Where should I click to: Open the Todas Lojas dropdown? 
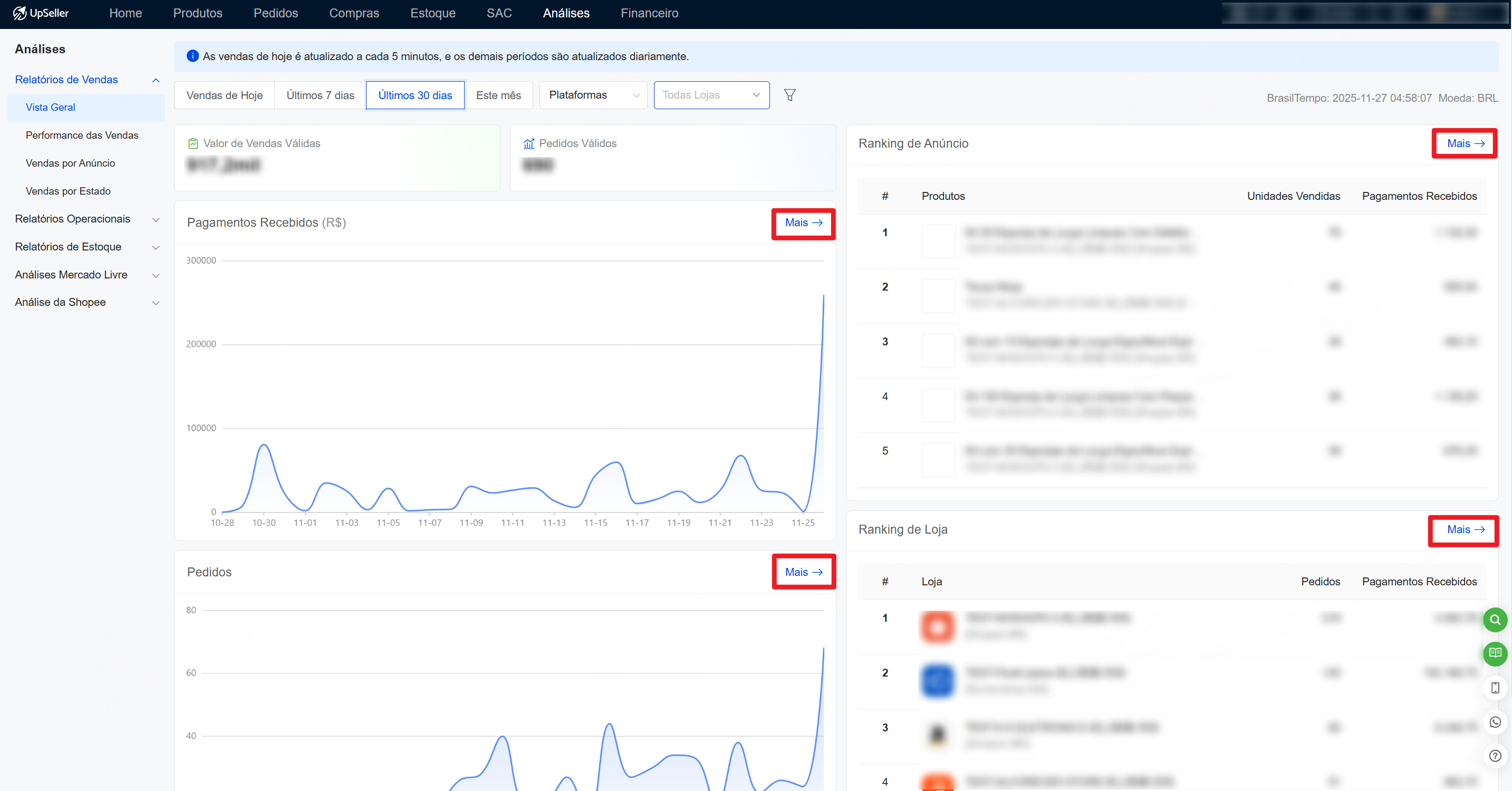[711, 95]
